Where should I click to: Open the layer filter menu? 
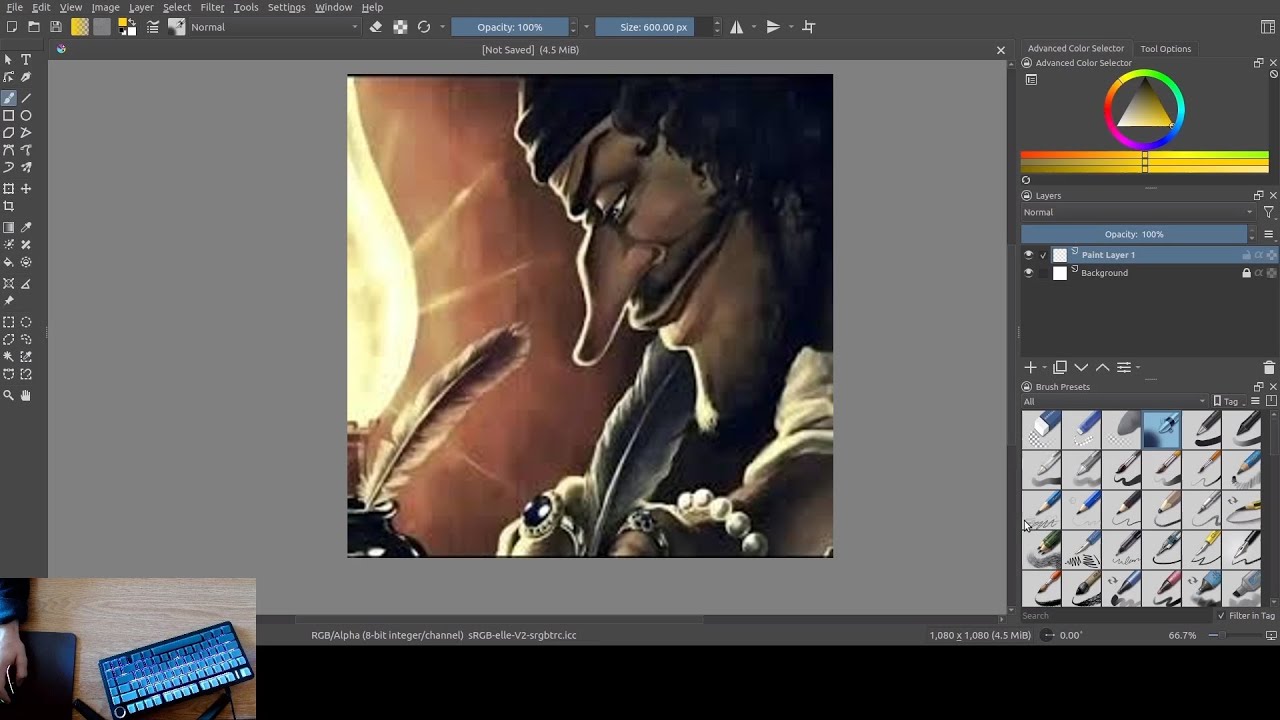(x=1269, y=212)
